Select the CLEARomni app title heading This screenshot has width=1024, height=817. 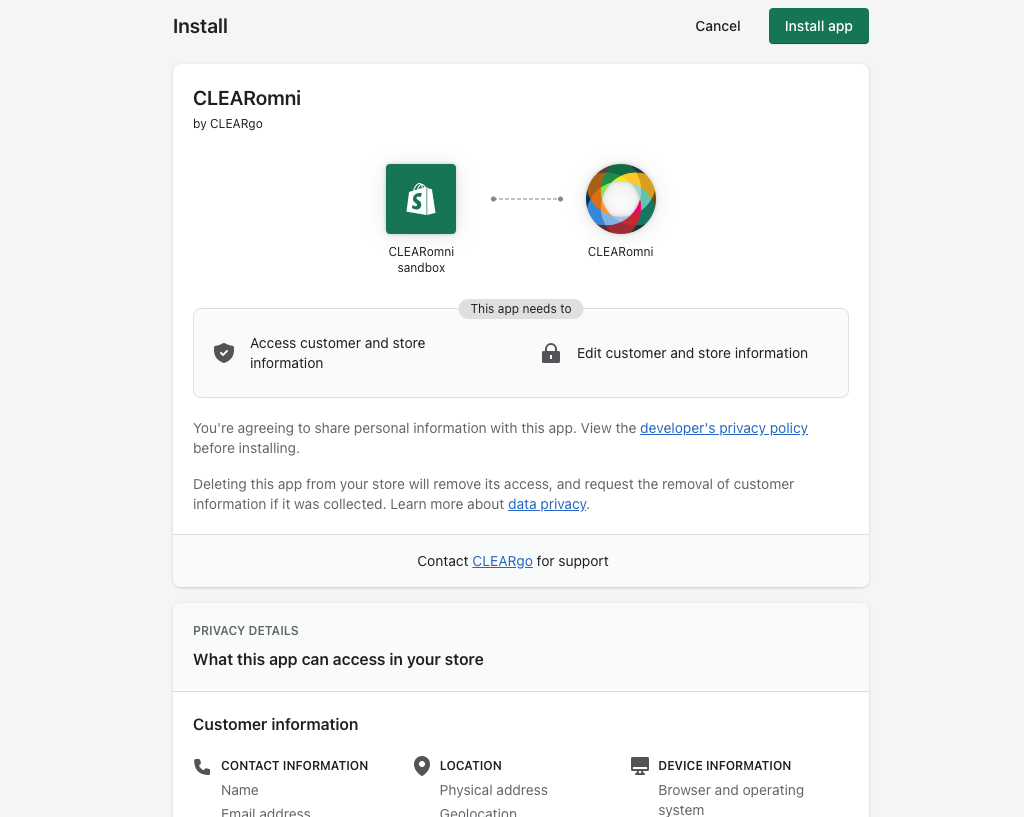pyautogui.click(x=246, y=98)
